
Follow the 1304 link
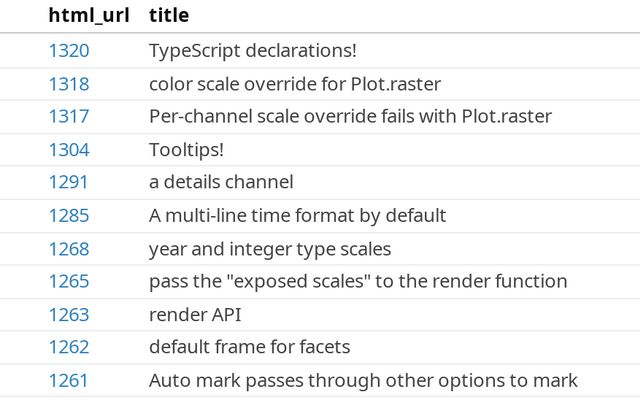(x=68, y=149)
